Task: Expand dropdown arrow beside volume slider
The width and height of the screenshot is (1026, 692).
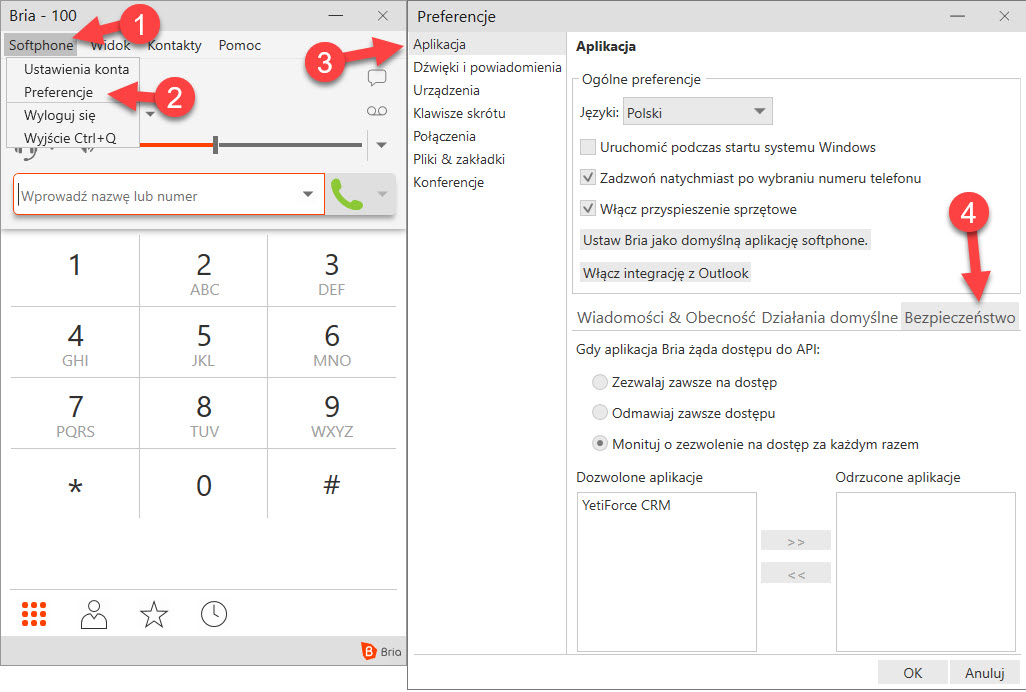Action: click(382, 145)
